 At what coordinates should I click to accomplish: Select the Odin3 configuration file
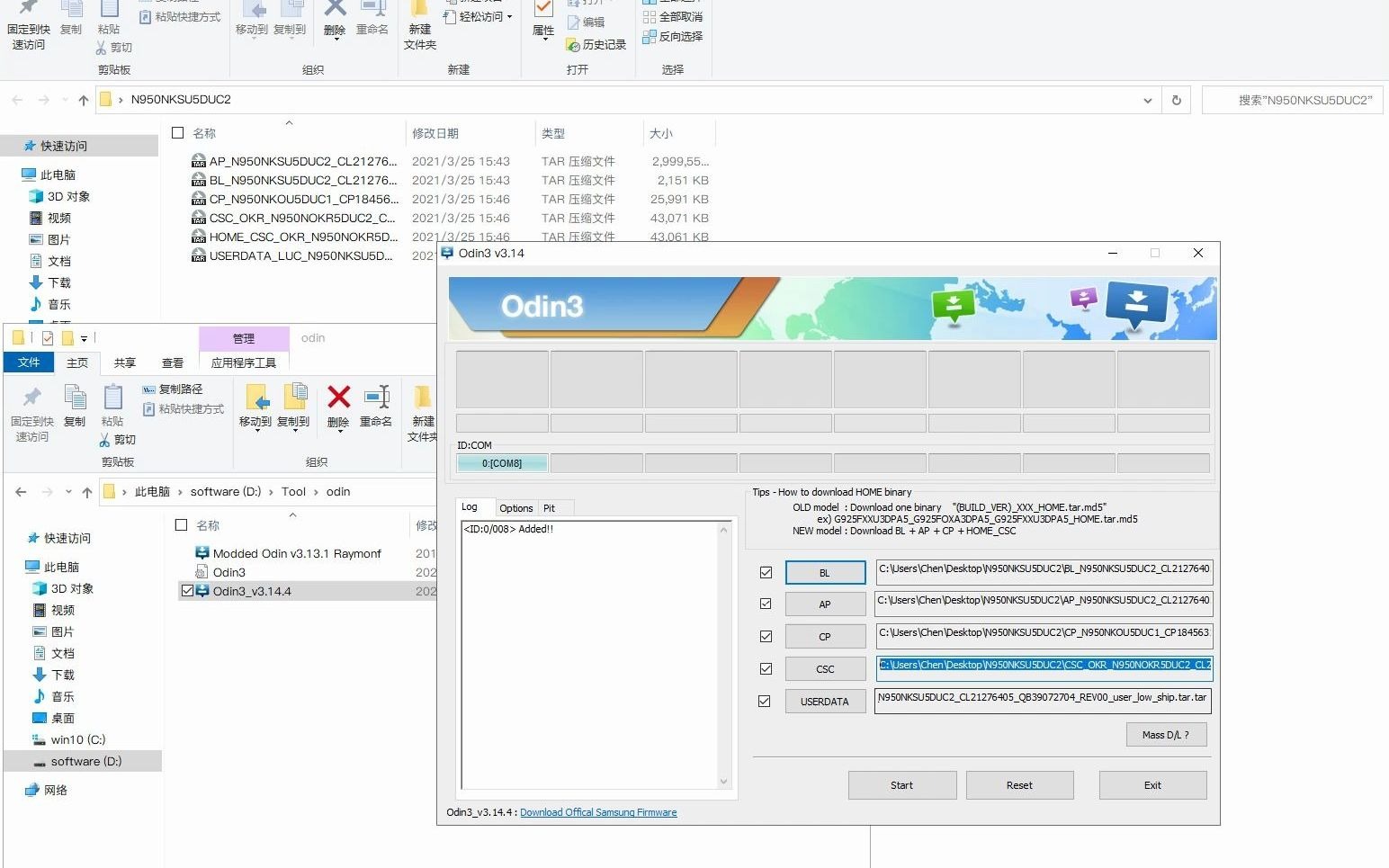pyautogui.click(x=229, y=572)
